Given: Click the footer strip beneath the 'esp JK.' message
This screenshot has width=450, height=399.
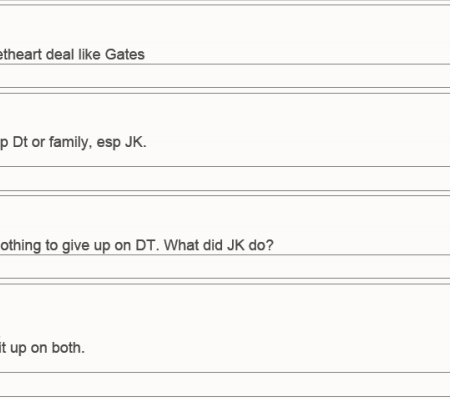Looking at the screenshot, I should pos(225,179).
